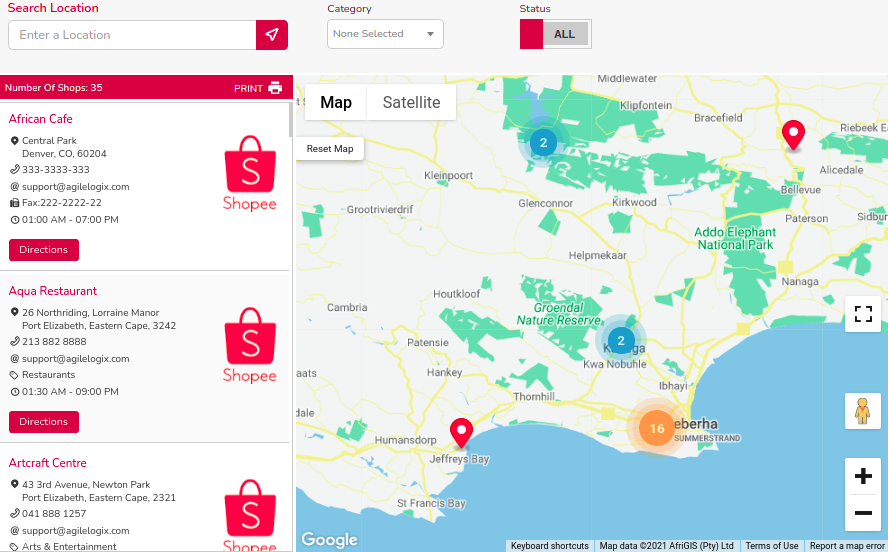Click Artcraft Centre phone 041 888 1257
Viewport: 888px width, 552px height.
(54, 514)
